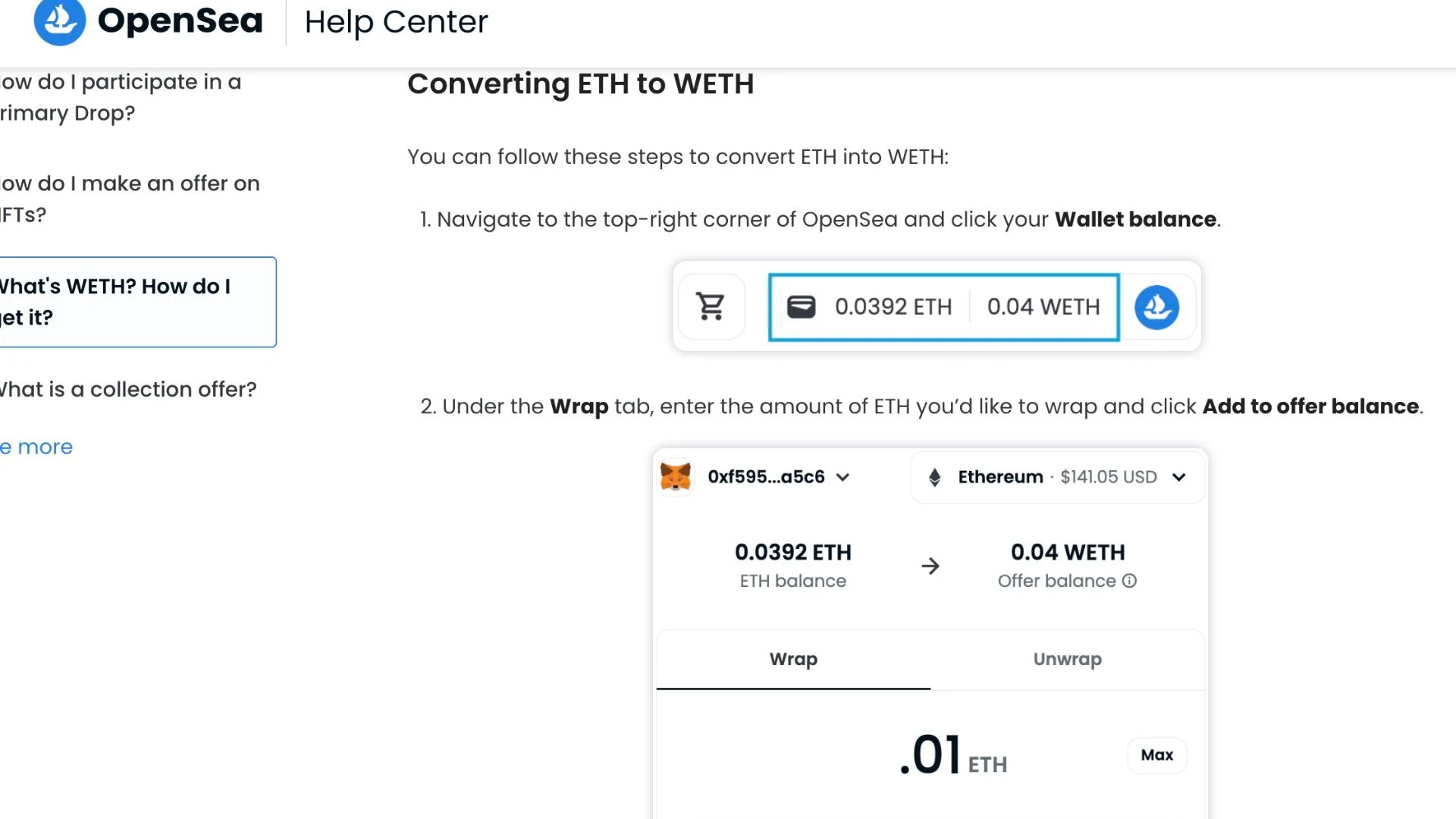Select the Wrap tab

[x=793, y=659]
